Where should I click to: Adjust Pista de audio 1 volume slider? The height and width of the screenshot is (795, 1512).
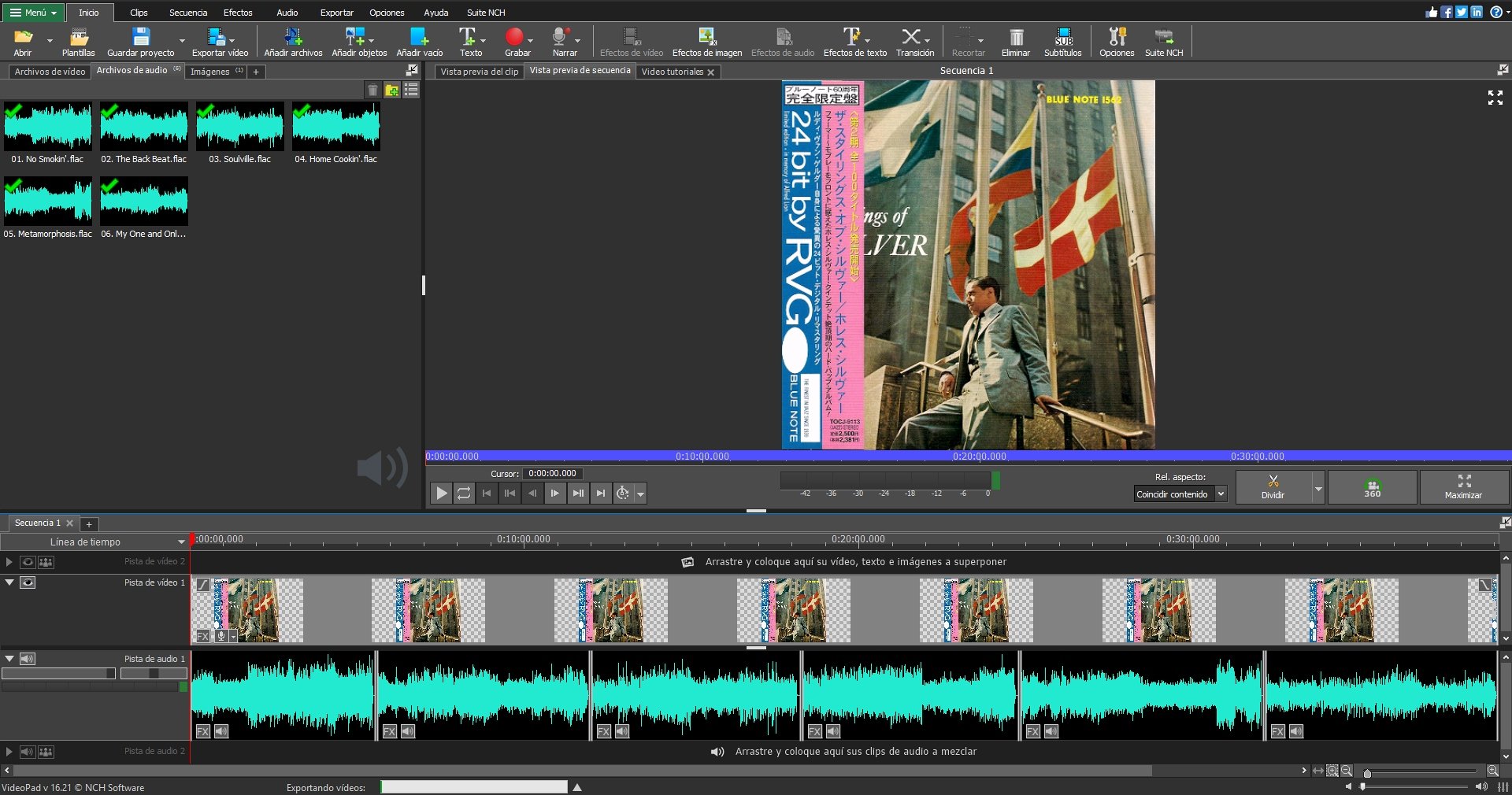[x=59, y=674]
